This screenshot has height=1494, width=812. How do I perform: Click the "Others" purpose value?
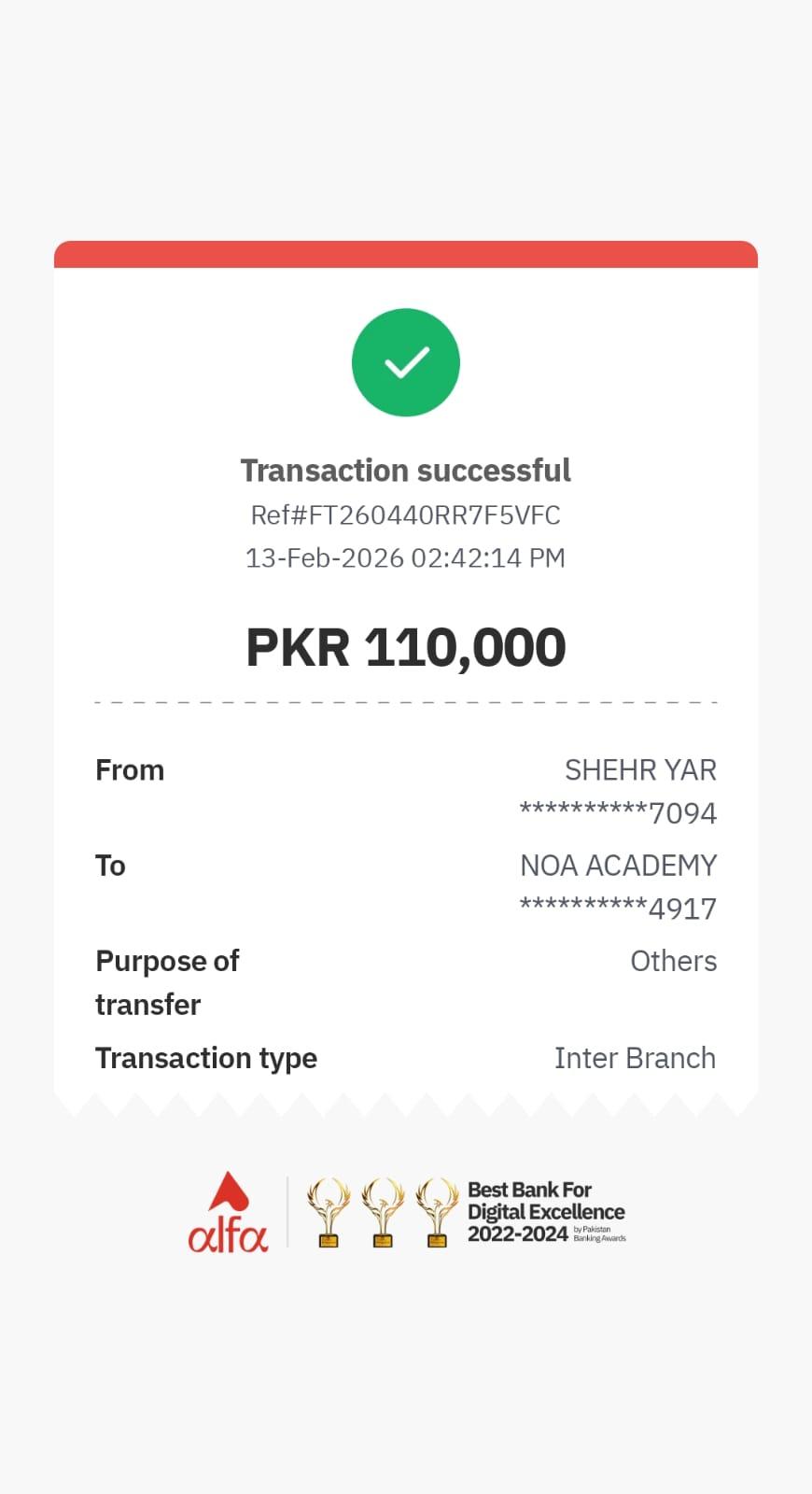point(673,961)
